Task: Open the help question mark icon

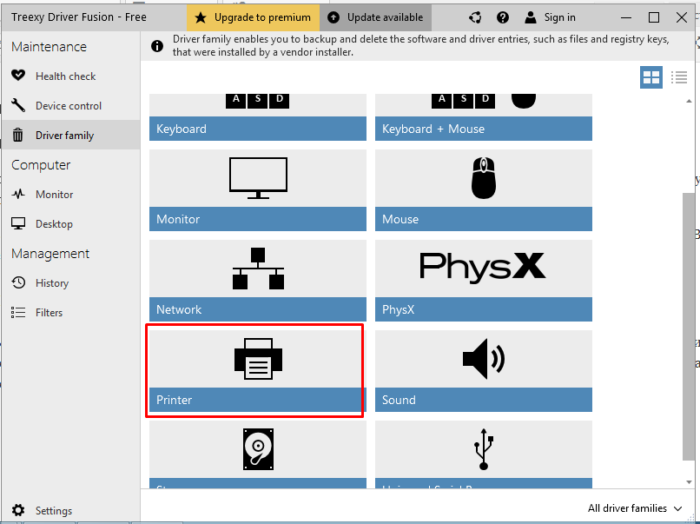Action: point(503,17)
